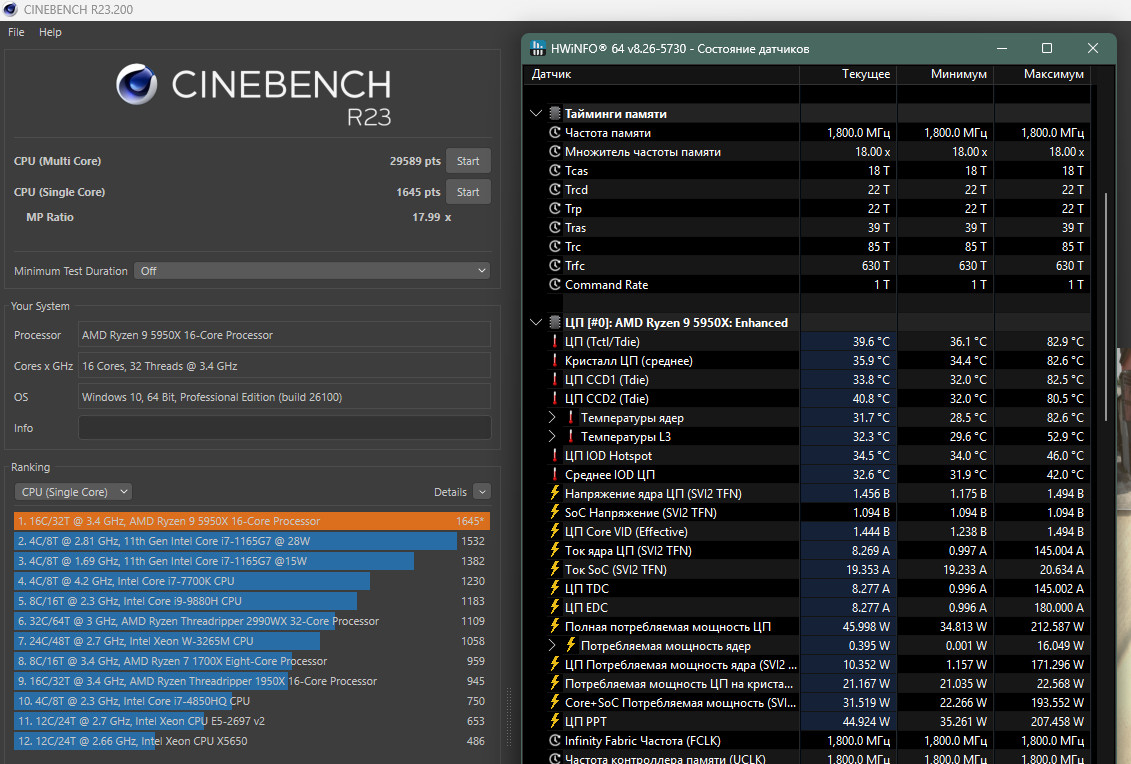Click the thermometer icon beside Кристалл ЦП (среднее)
Viewport: 1131px width, 764px height.
[555, 360]
